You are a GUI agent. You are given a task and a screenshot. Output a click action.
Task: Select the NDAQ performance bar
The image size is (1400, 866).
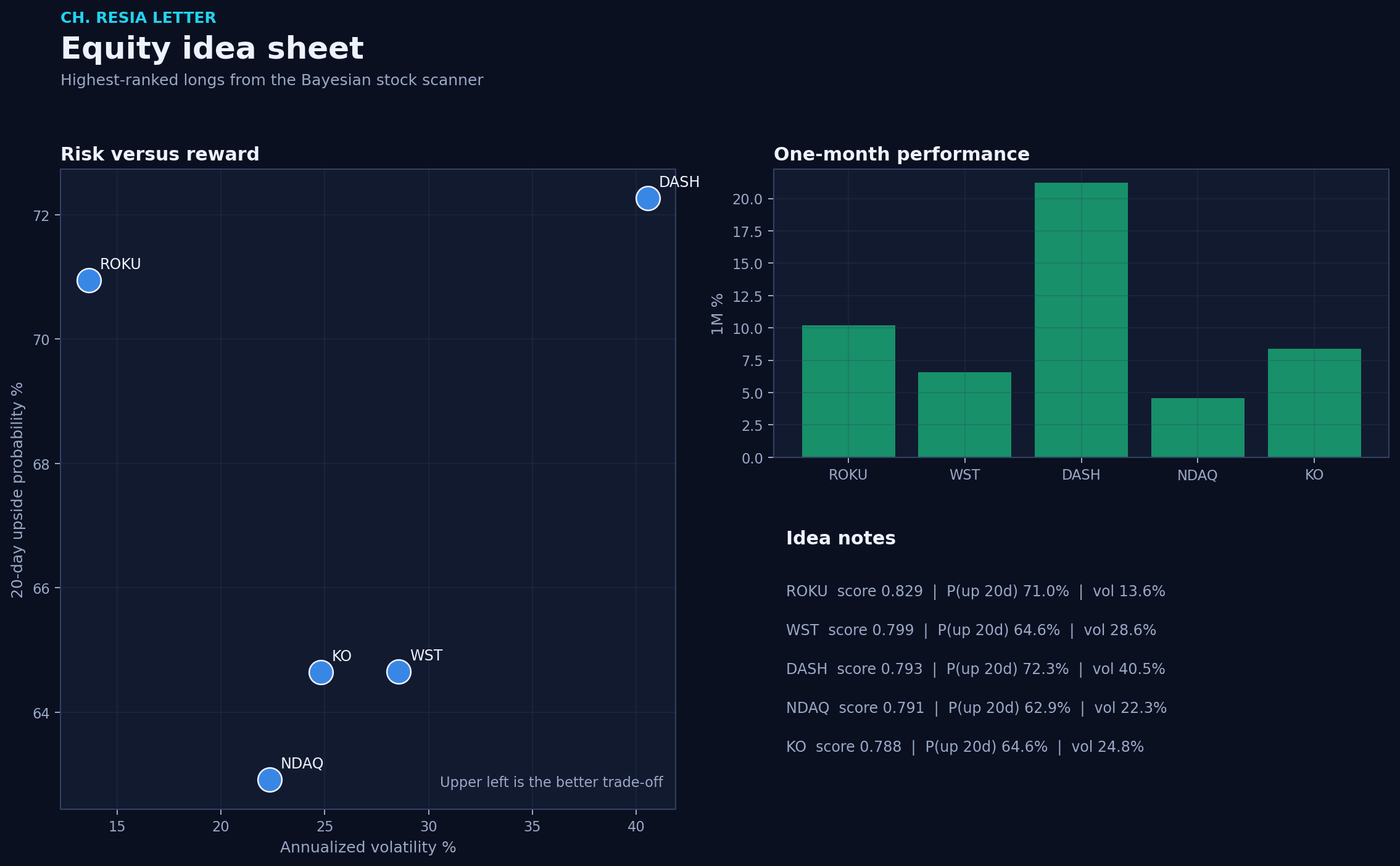click(x=1198, y=428)
